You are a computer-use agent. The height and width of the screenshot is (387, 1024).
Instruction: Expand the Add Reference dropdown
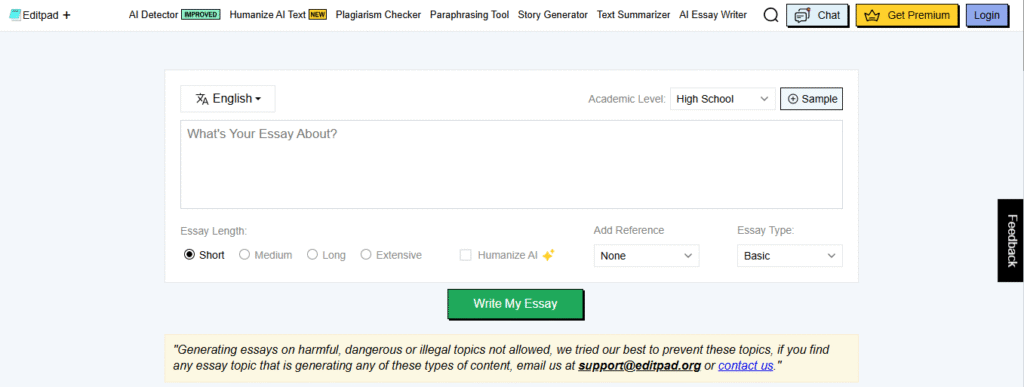(646, 256)
